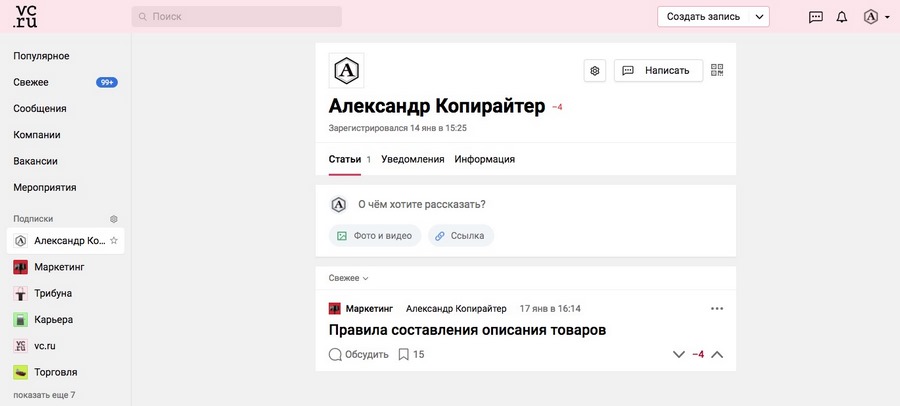The height and width of the screenshot is (406, 900).
Task: Click the post's −4 vote score
Action: coord(698,354)
